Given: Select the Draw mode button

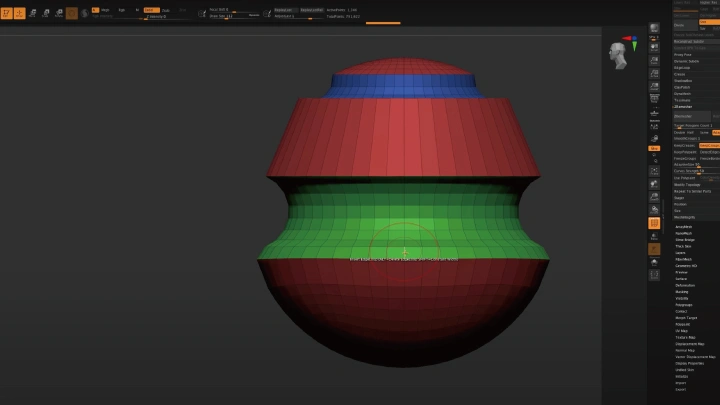Looking at the screenshot, I should tap(19, 13).
